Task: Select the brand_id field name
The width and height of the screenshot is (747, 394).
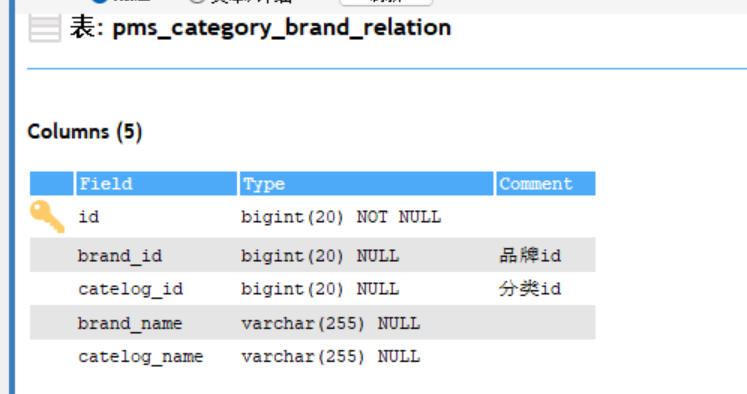Action: click(120, 256)
